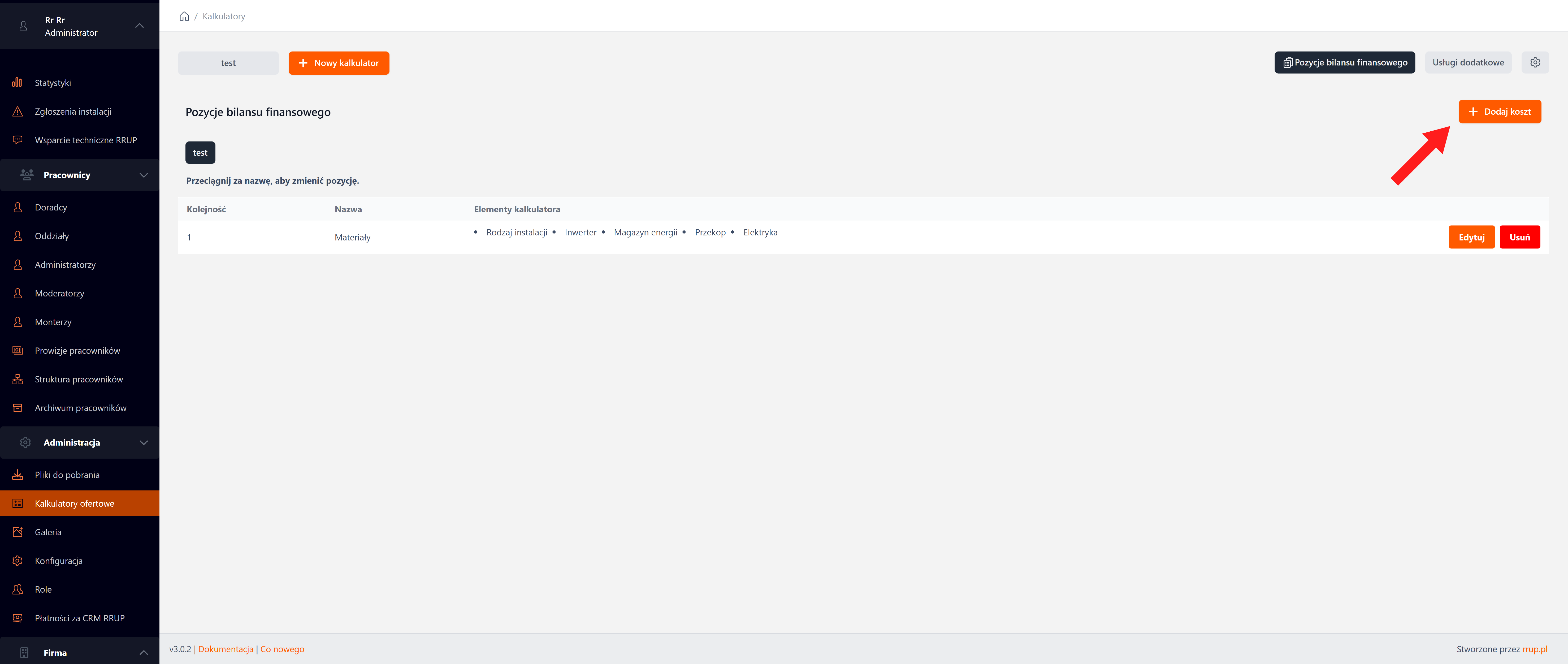Click the Zgłoszenia instalacji warning icon

tap(17, 111)
